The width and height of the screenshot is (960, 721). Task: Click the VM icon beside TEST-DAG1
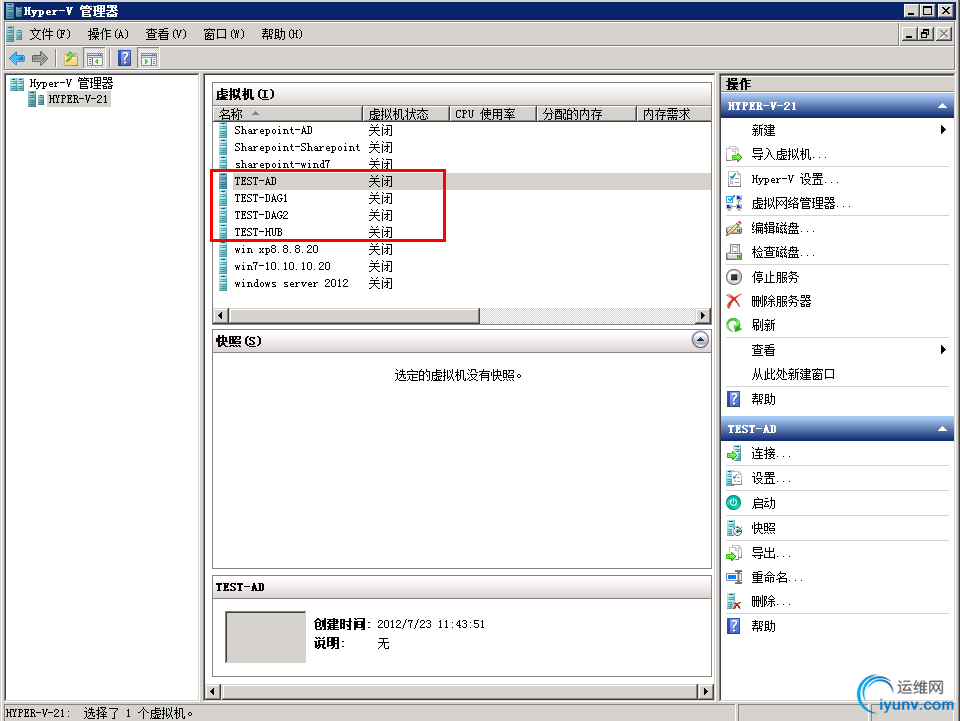[x=223, y=198]
